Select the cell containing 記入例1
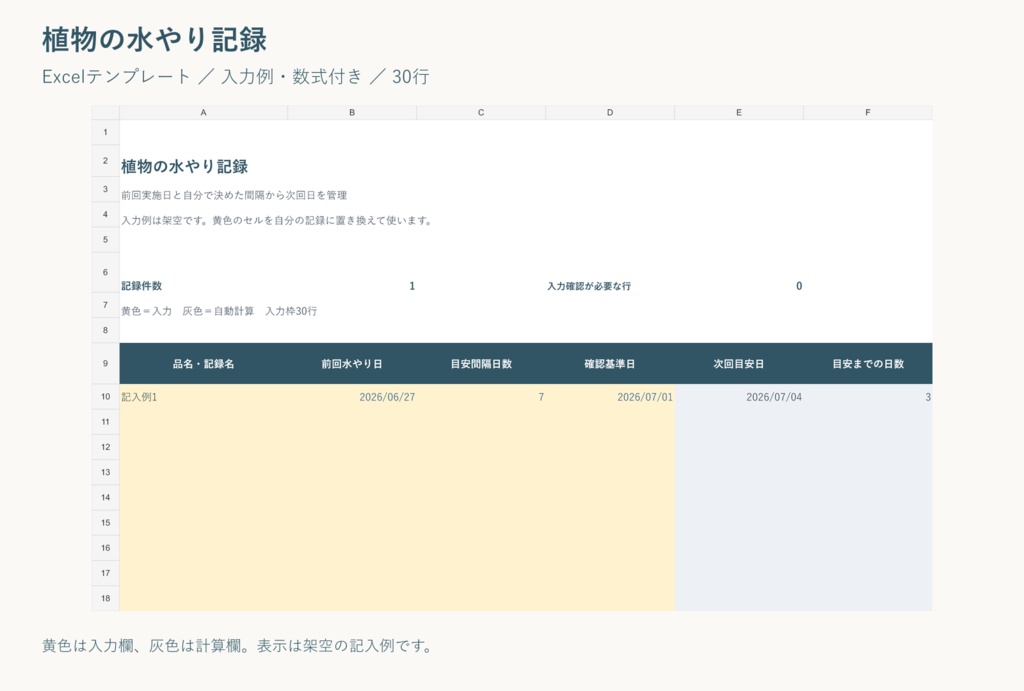Viewport: 1024px width, 691px height. [x=203, y=396]
